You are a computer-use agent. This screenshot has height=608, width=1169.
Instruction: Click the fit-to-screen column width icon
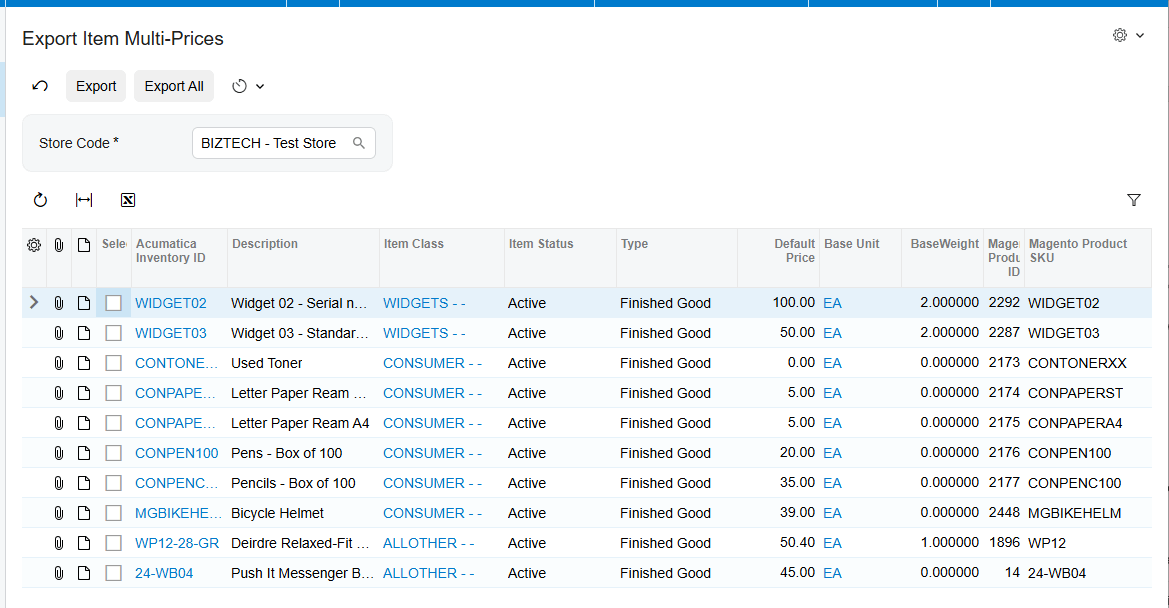click(84, 200)
